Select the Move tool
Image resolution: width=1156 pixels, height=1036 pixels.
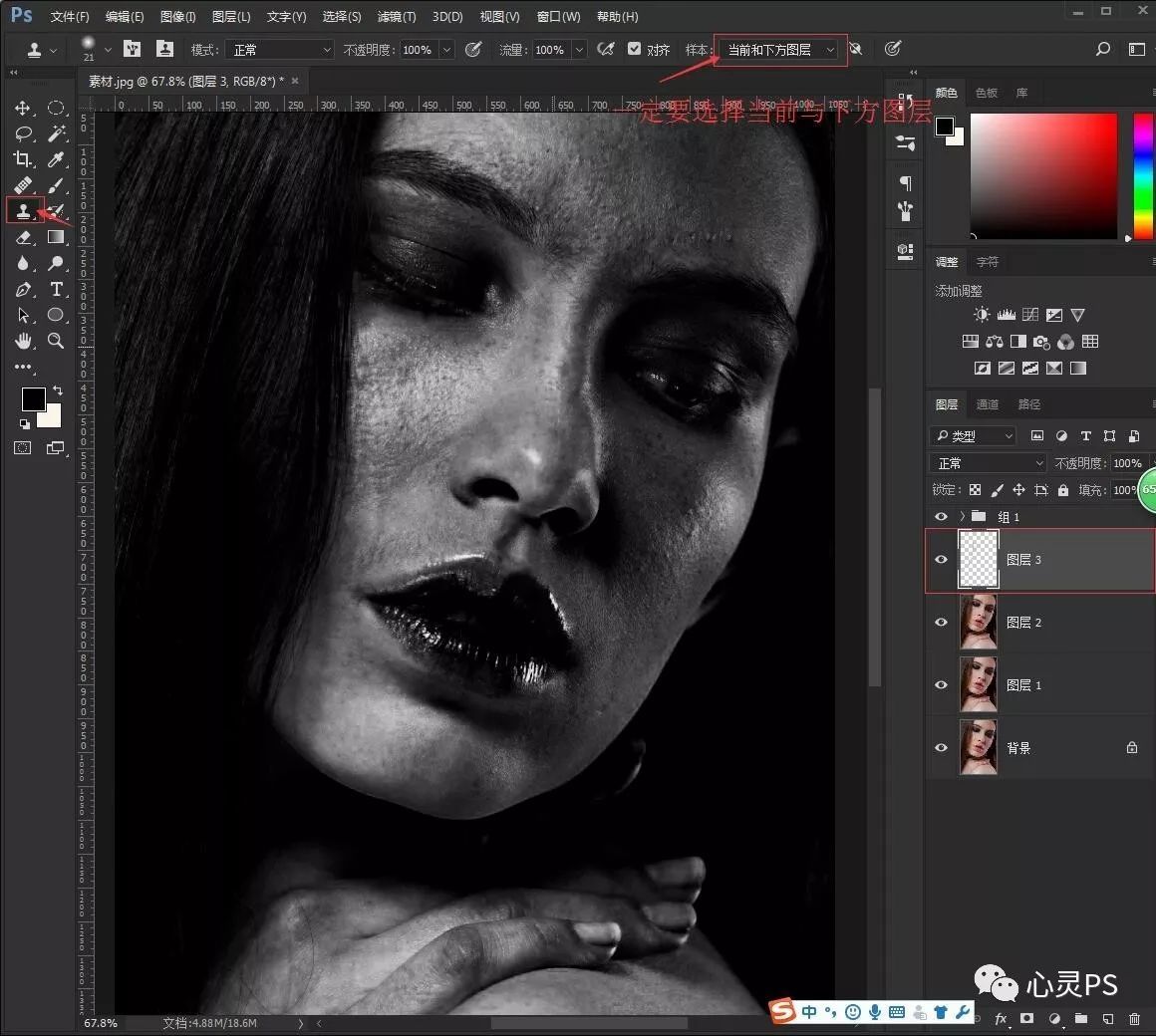click(23, 109)
